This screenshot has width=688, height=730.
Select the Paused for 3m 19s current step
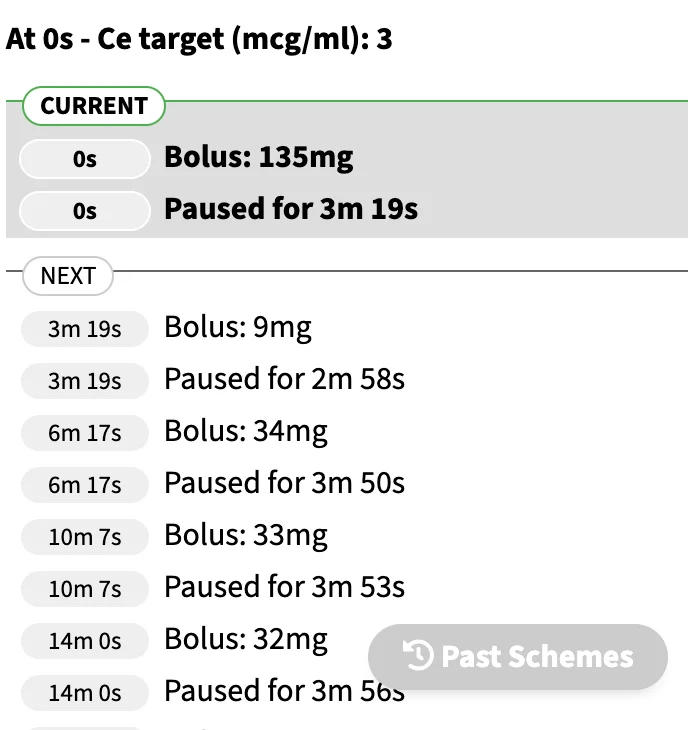[x=291, y=209]
